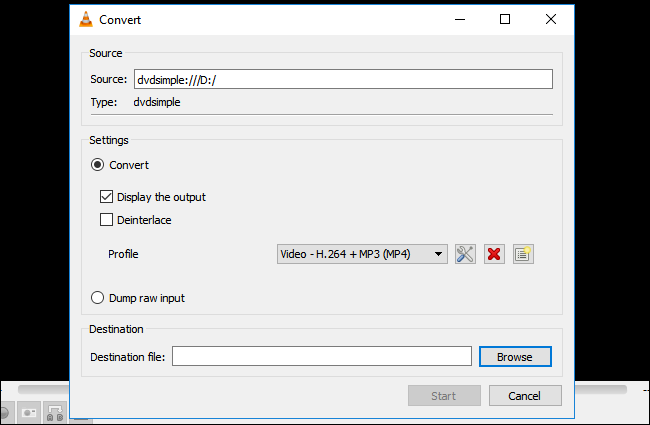Click into the Destination file field
The image size is (650, 425).
322,356
